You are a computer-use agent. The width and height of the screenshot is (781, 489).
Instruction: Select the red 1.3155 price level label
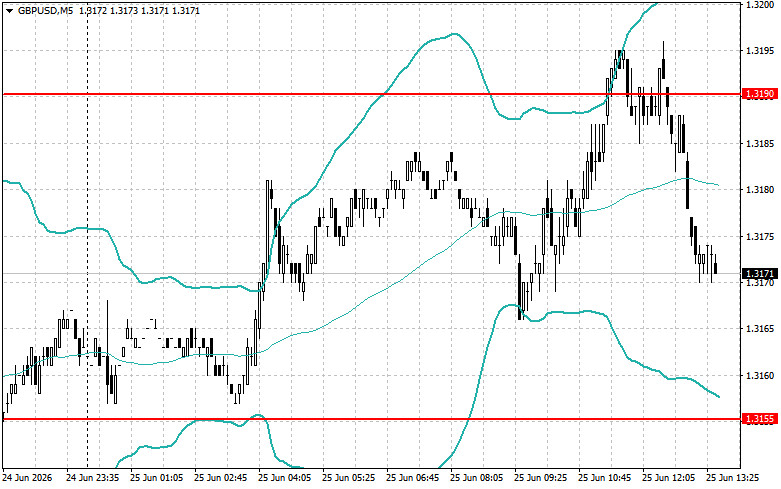point(760,419)
